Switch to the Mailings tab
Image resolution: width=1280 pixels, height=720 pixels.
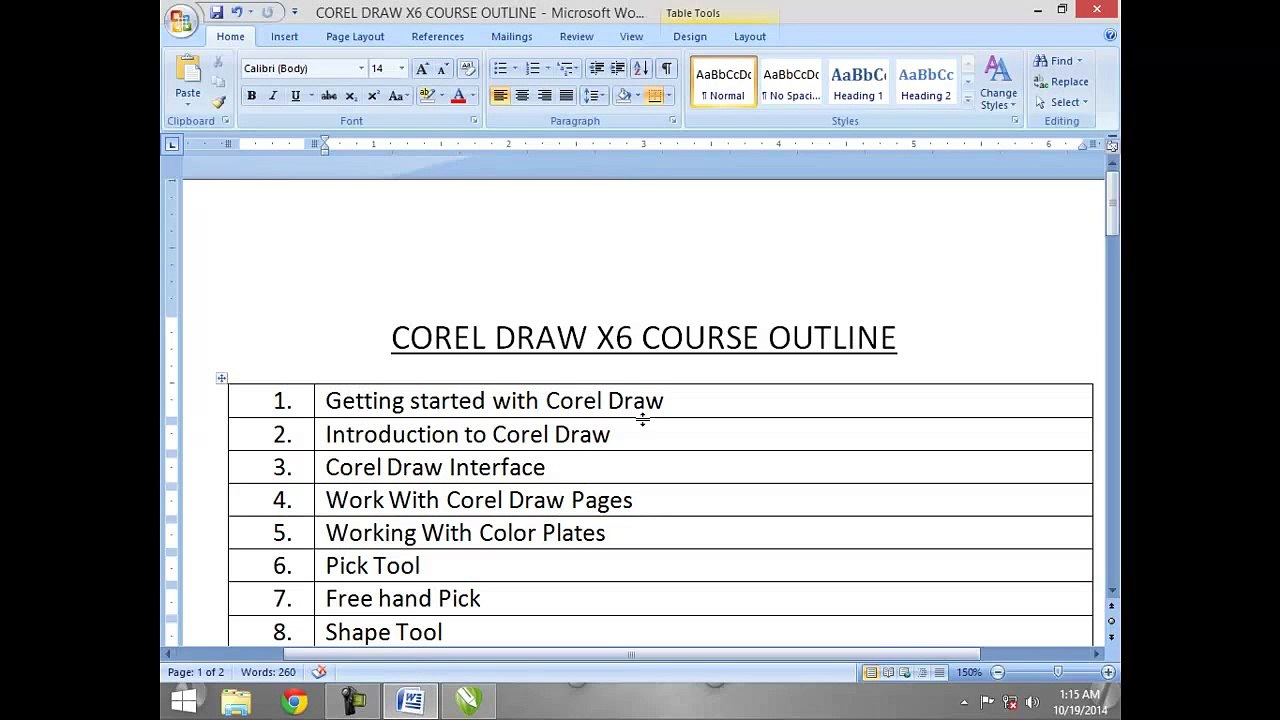pyautogui.click(x=511, y=36)
